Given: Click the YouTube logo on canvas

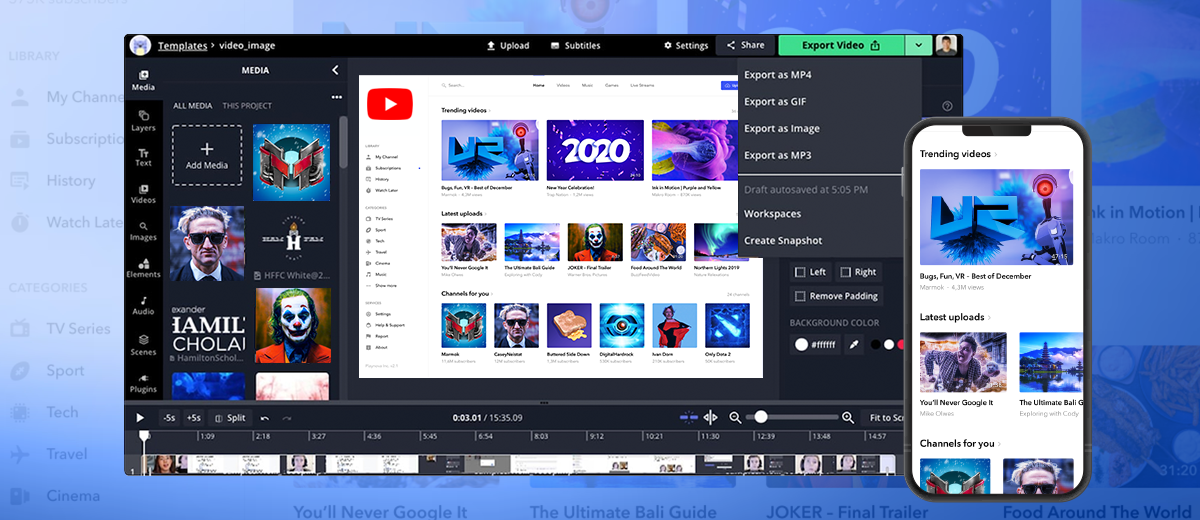Looking at the screenshot, I should (x=390, y=105).
